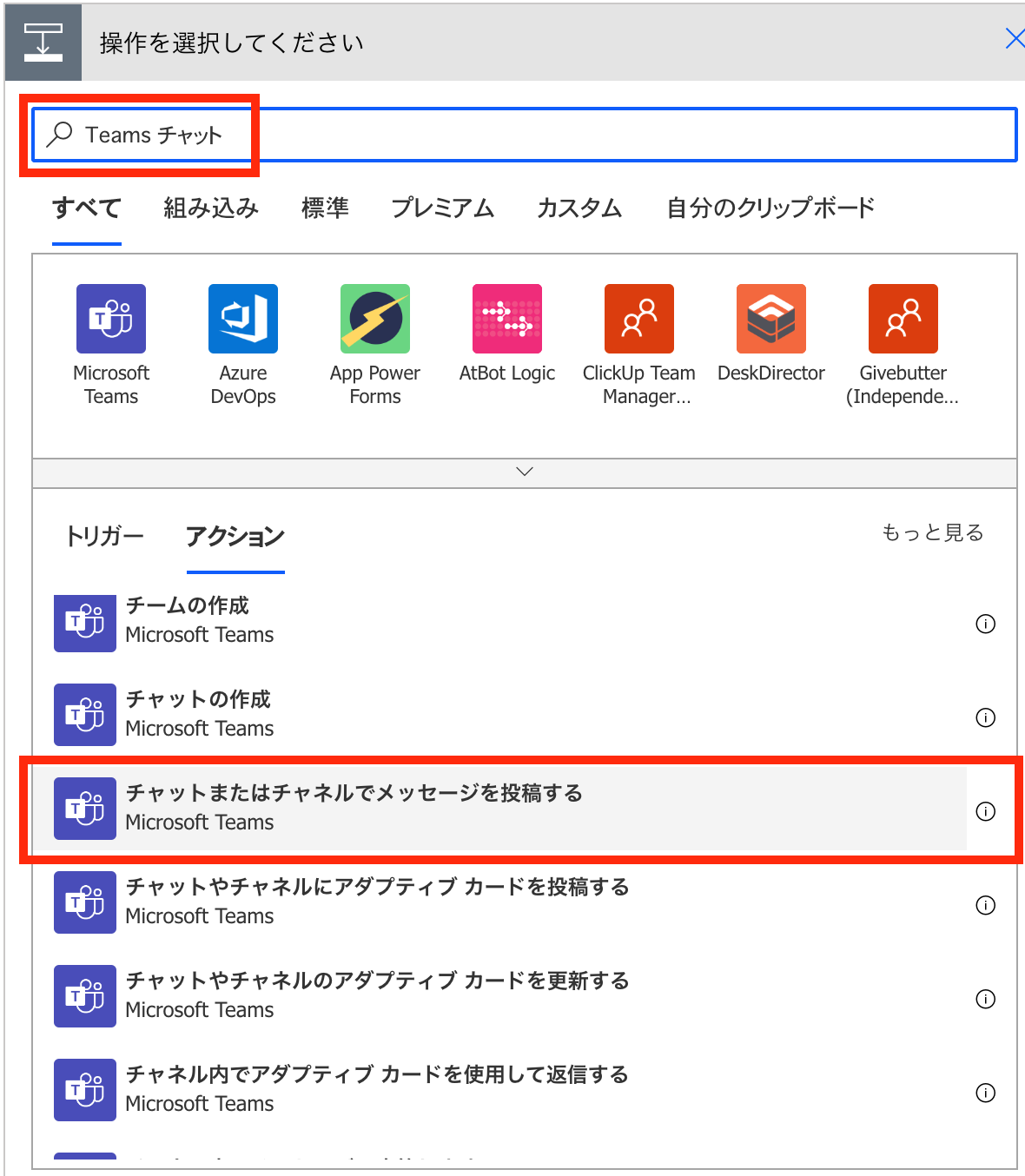Click the operation step icon in header

pyautogui.click(x=43, y=43)
